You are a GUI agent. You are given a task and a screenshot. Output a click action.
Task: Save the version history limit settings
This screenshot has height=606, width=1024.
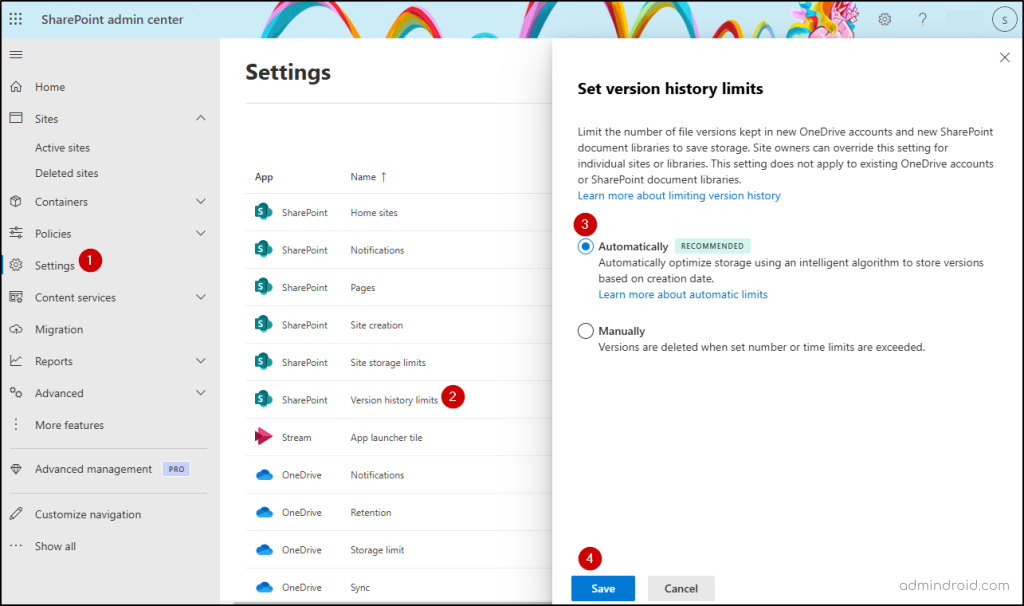pyautogui.click(x=602, y=588)
